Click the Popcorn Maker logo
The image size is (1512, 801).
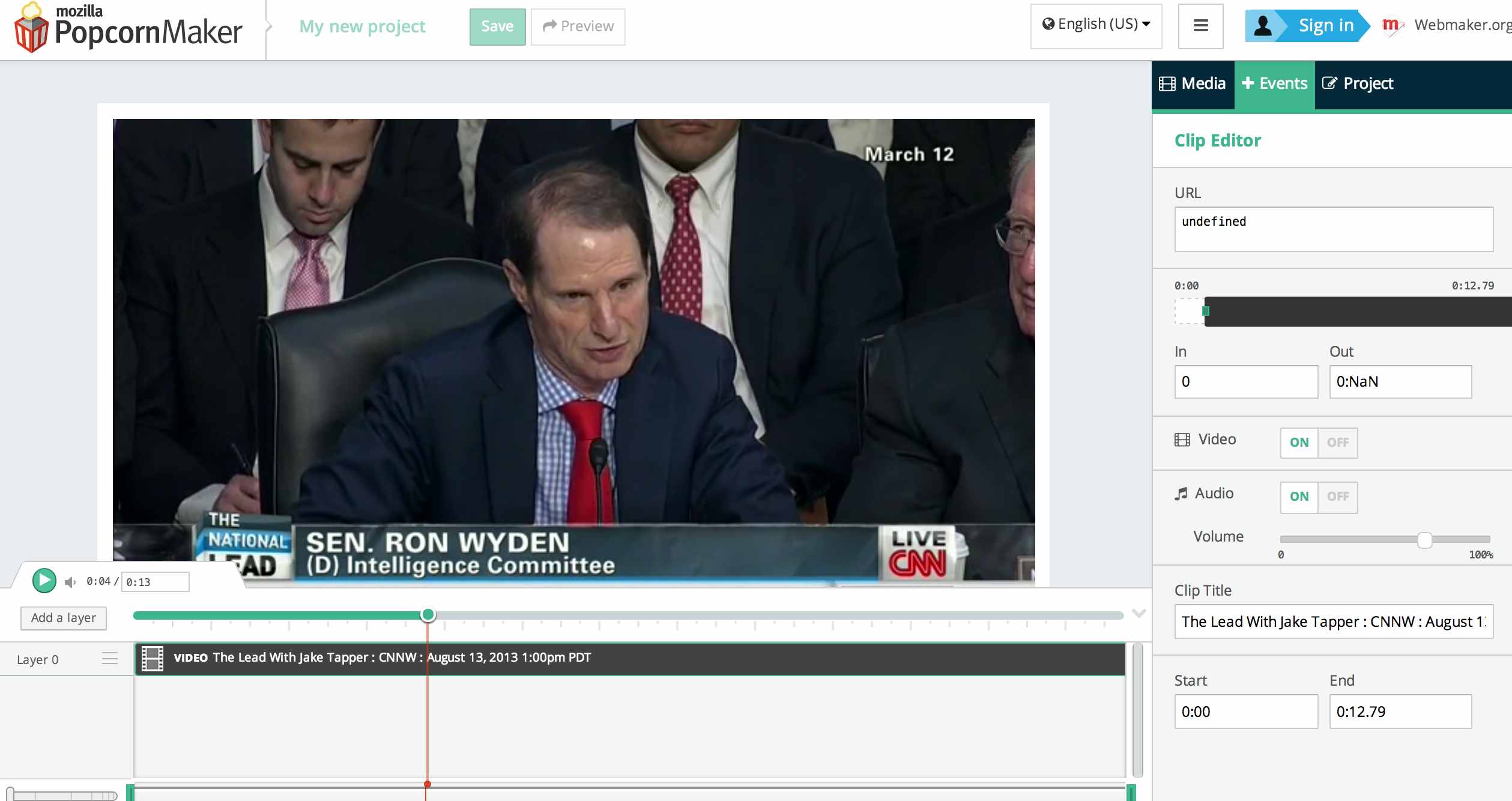(128, 28)
